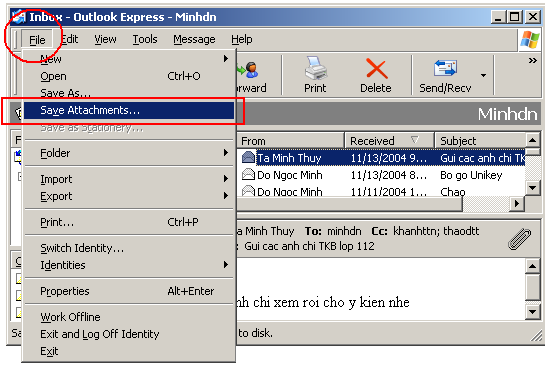The image size is (547, 366).
Task: Minimize the Outlook Express window
Action: pyautogui.click(x=498, y=17)
